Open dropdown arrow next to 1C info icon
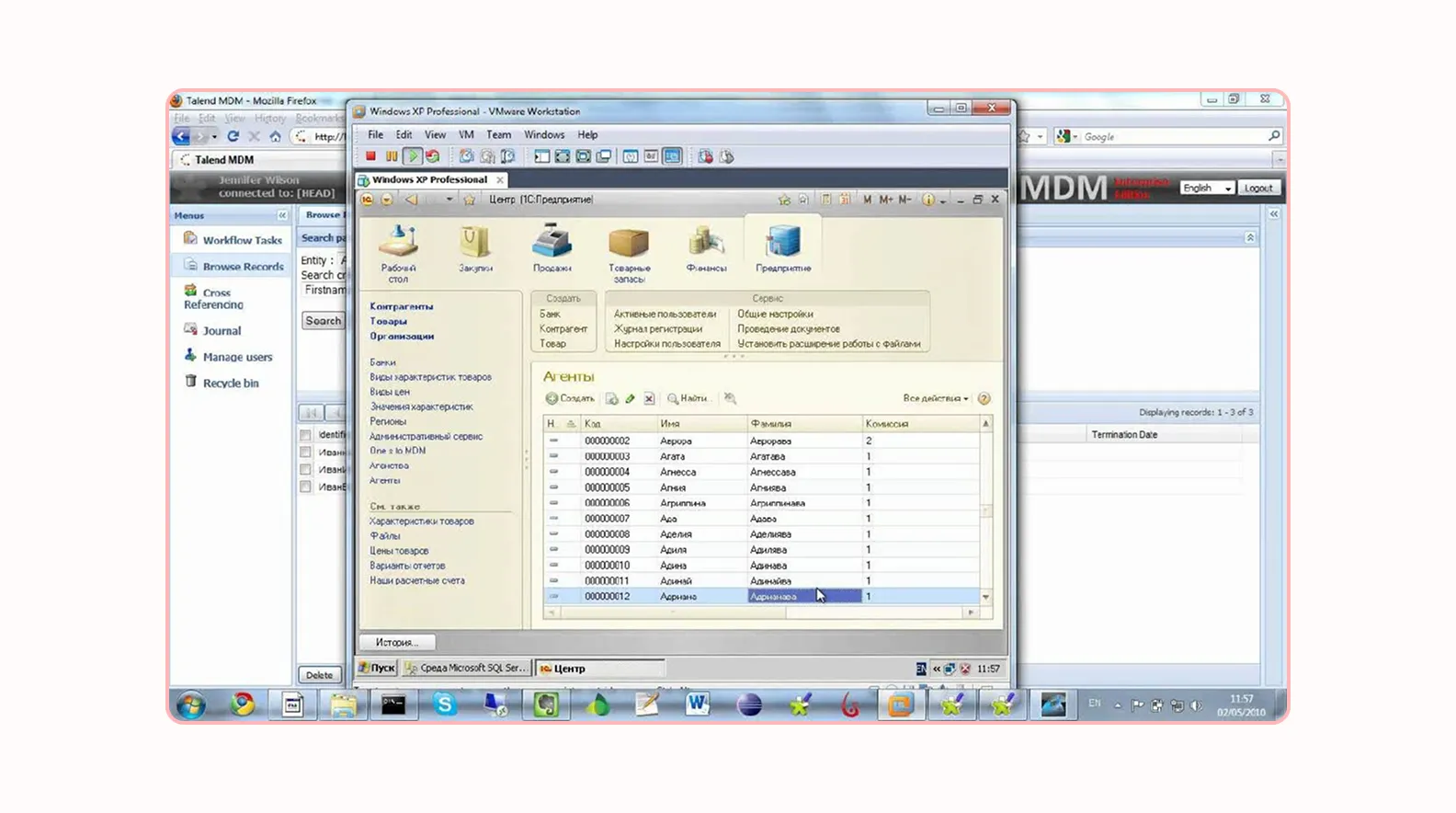1456x813 pixels. [x=943, y=200]
